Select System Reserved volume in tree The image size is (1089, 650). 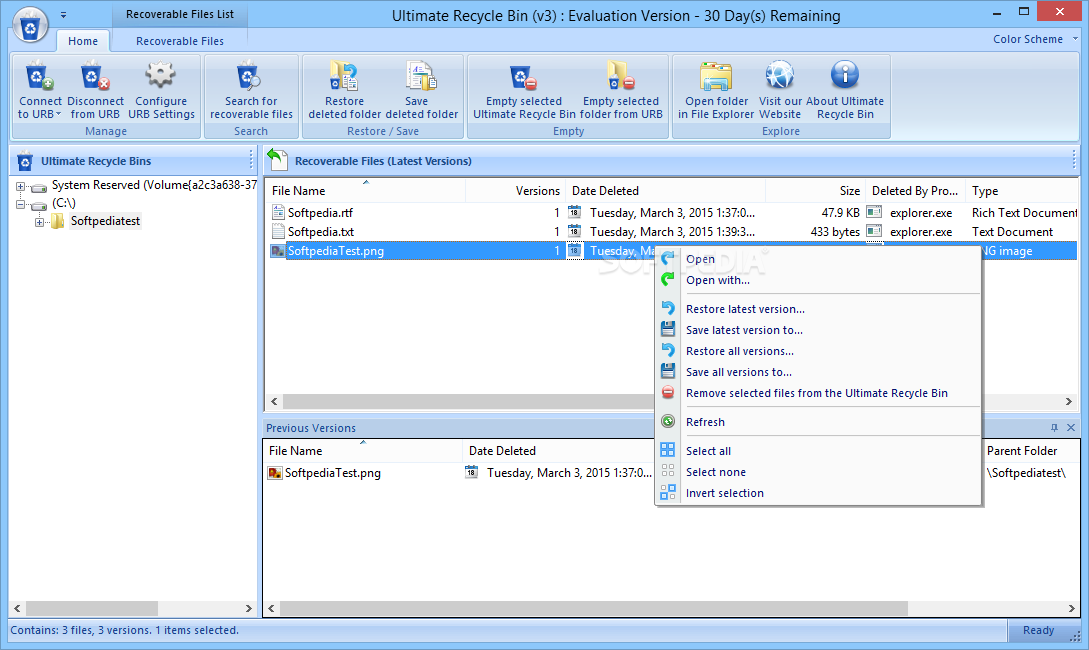[x=154, y=185]
